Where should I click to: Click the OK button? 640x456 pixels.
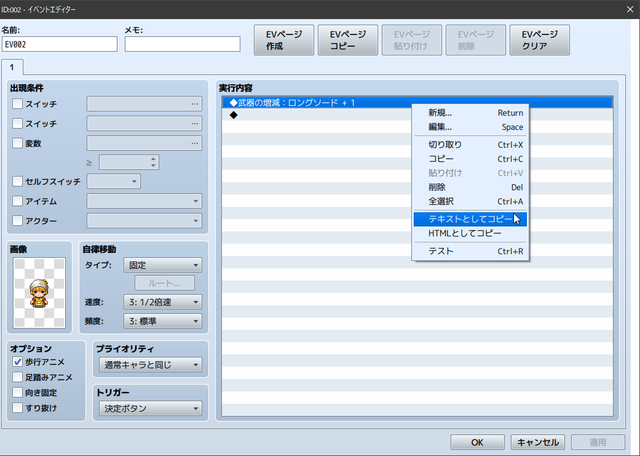477,442
